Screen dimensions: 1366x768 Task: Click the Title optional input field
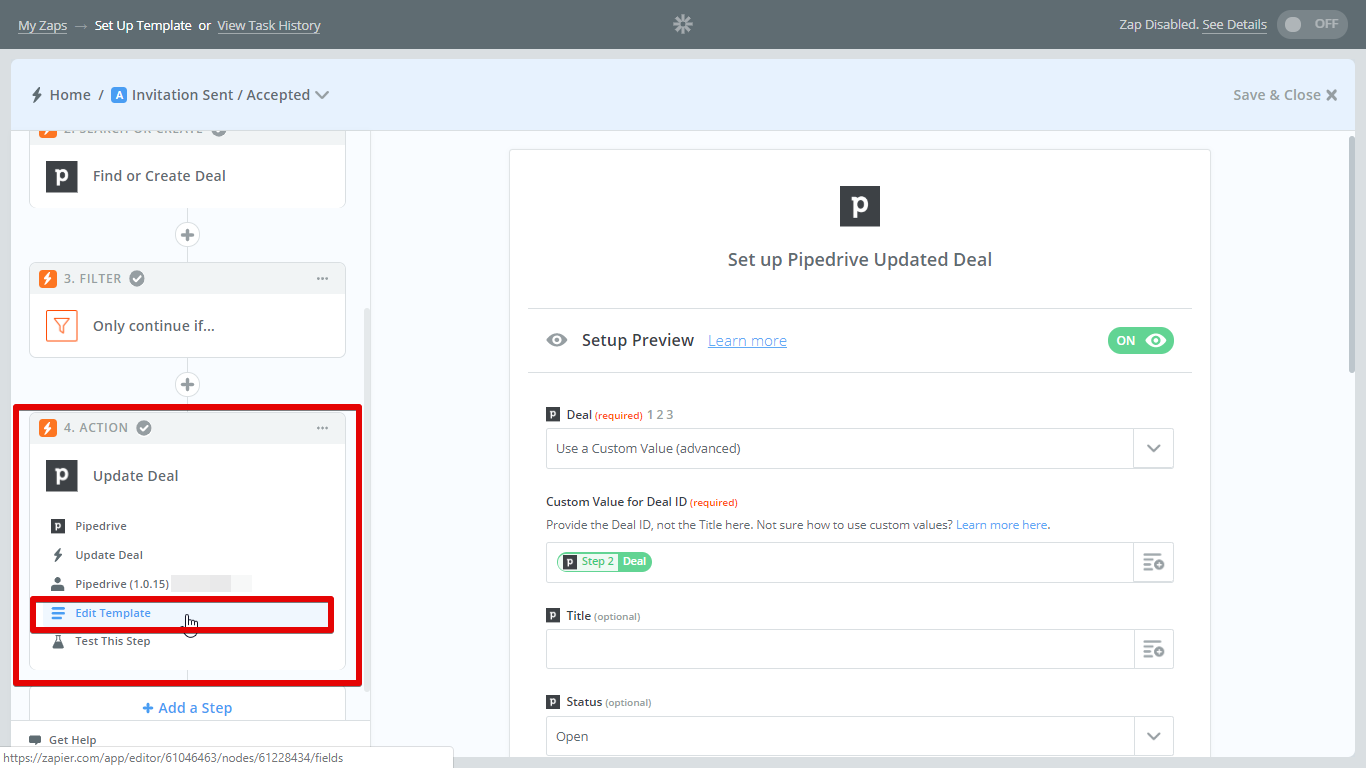pos(839,650)
